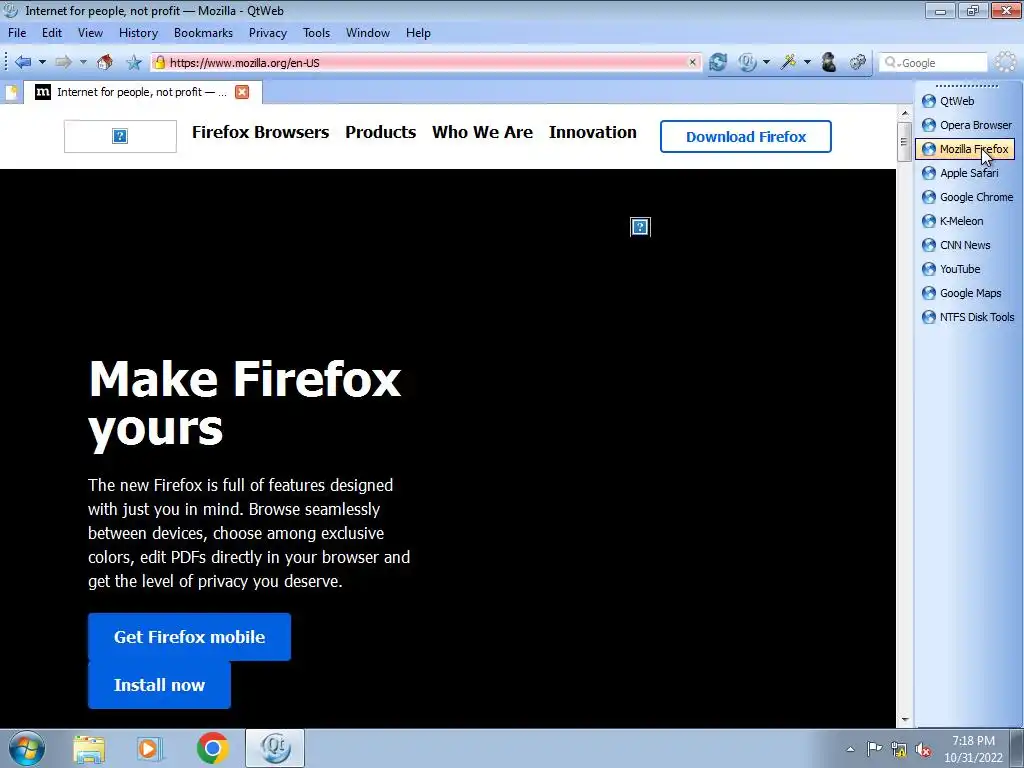1024x768 pixels.
Task: Reload the page with the refresh icon
Action: coord(718,62)
